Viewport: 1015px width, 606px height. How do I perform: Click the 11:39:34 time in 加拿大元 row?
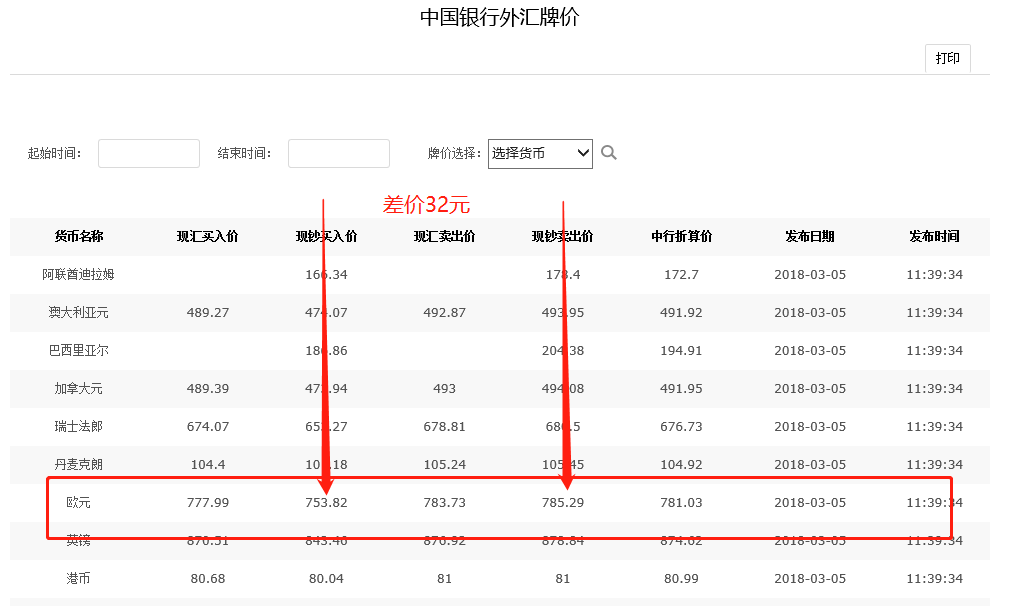934,388
